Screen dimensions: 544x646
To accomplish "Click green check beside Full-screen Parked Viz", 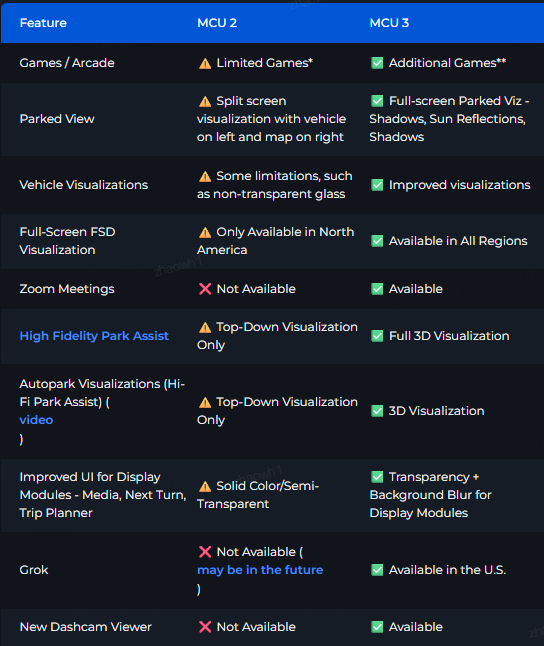I will pyautogui.click(x=377, y=101).
